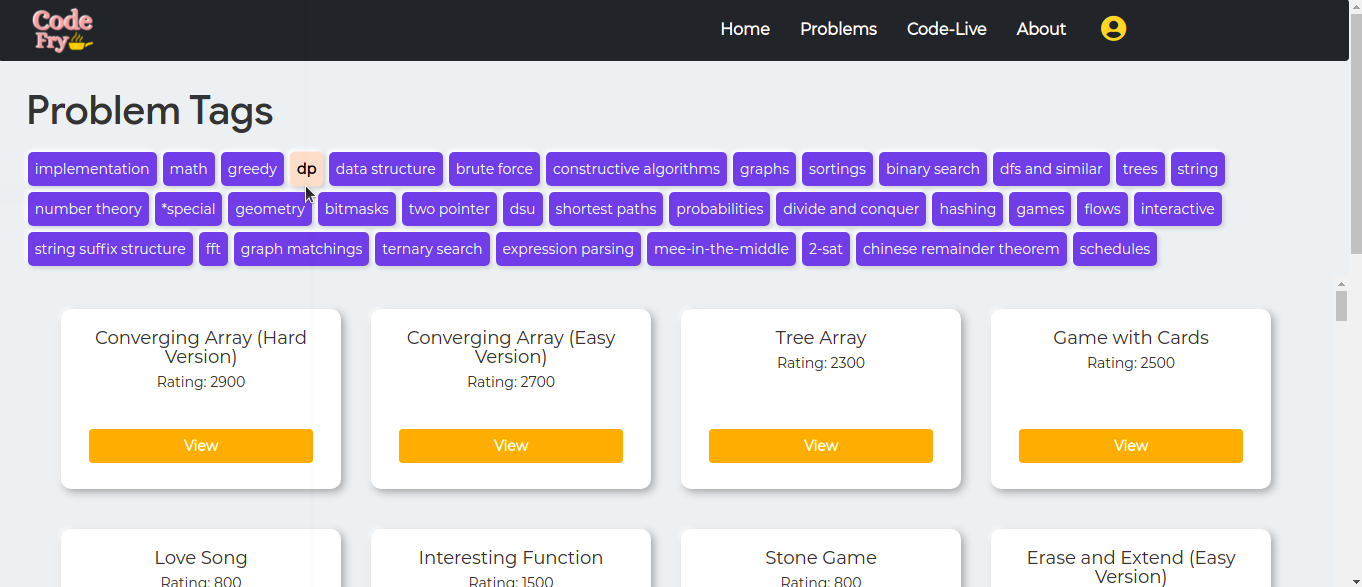Filter by probabilities tag

tap(719, 209)
